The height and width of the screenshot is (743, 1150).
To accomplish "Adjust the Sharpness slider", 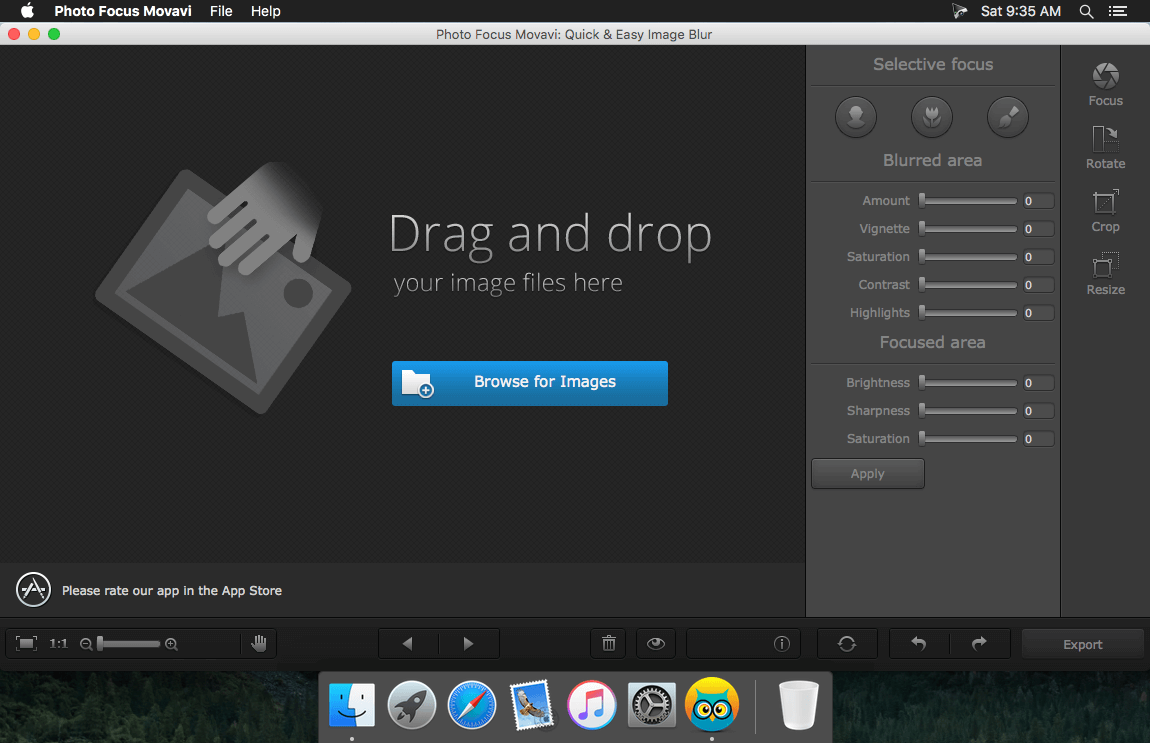I will pyautogui.click(x=968, y=411).
